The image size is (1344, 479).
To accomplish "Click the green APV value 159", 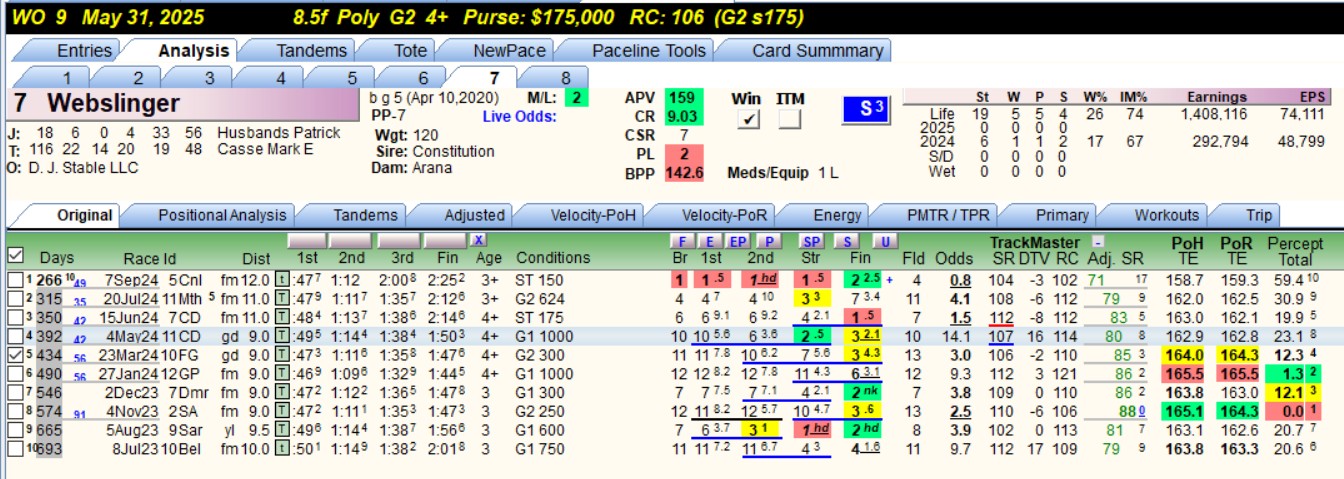I will click(x=683, y=98).
